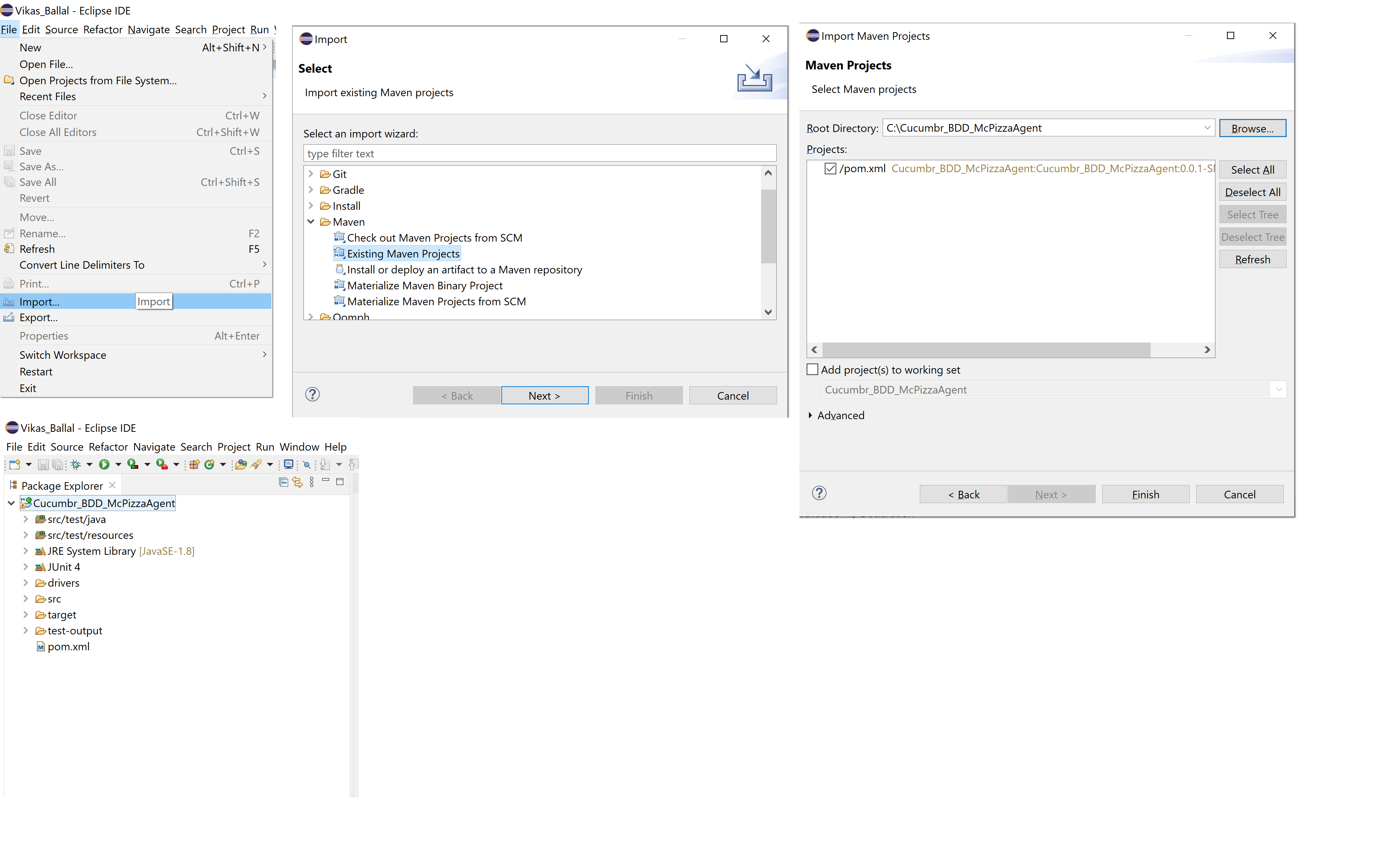Click the green Run button icon
The width and height of the screenshot is (1389, 868).
[x=104, y=464]
